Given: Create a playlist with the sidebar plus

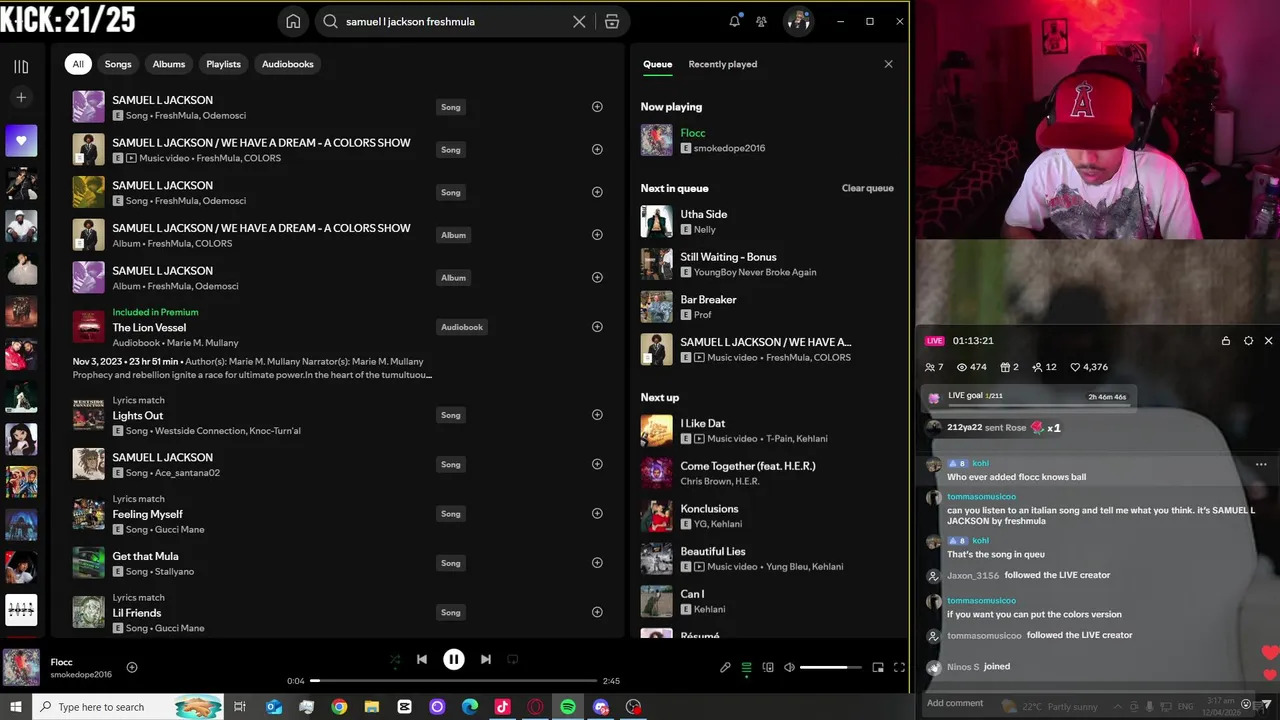Looking at the screenshot, I should [21, 97].
